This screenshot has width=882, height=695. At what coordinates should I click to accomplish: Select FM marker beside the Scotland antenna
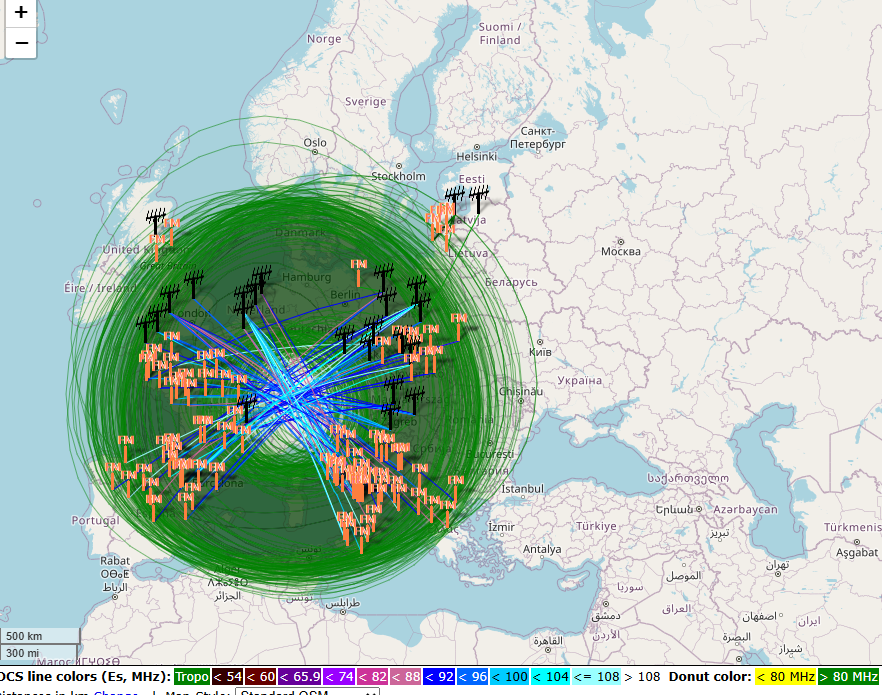172,232
